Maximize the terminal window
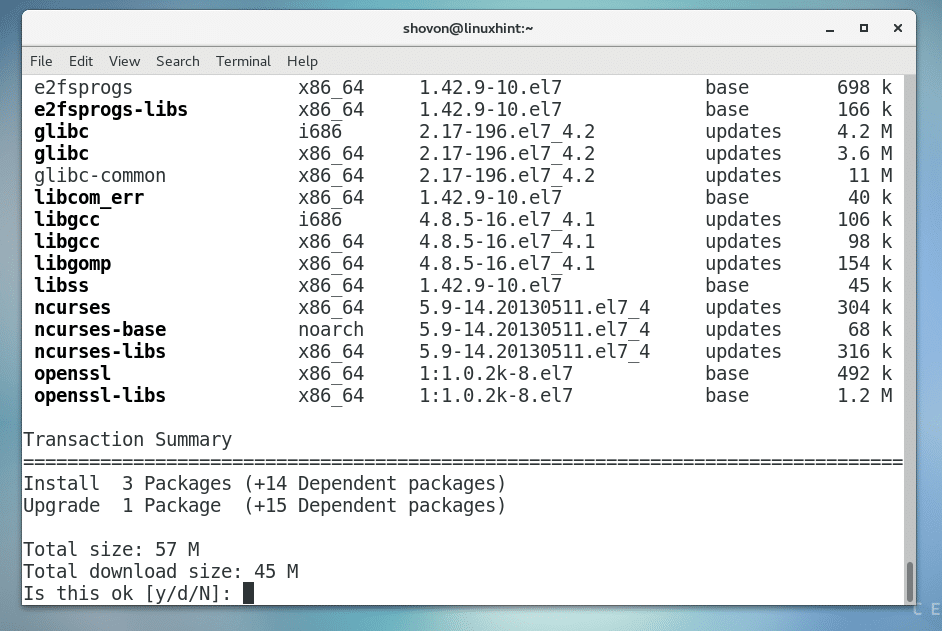 [x=864, y=28]
